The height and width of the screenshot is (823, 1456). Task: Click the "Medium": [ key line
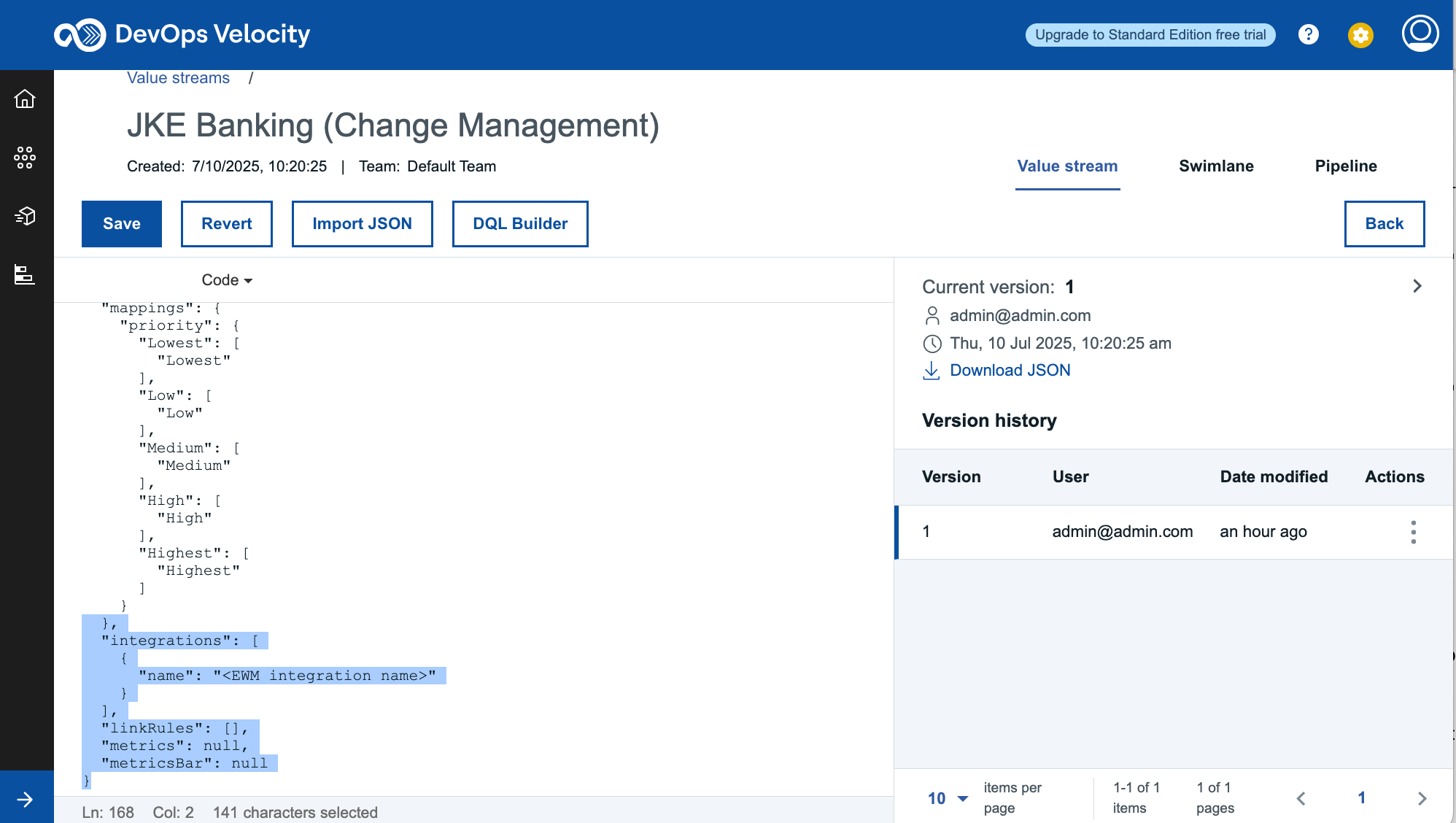pos(190,448)
